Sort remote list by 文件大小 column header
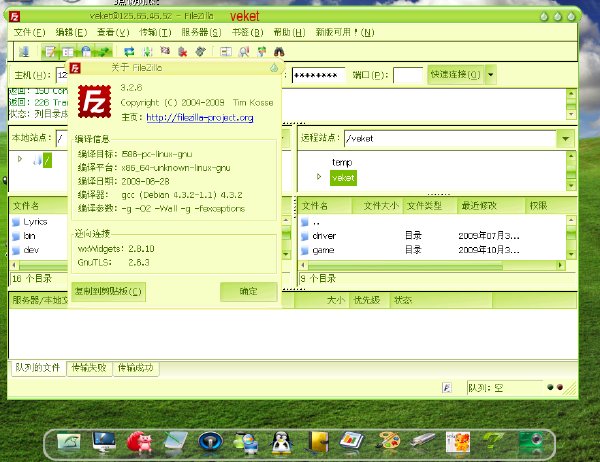Viewport: 600px width, 462px height. [376, 206]
